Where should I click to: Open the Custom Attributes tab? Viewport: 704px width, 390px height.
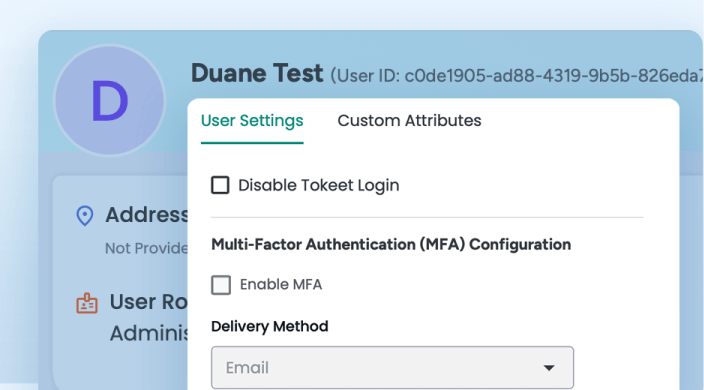point(409,121)
